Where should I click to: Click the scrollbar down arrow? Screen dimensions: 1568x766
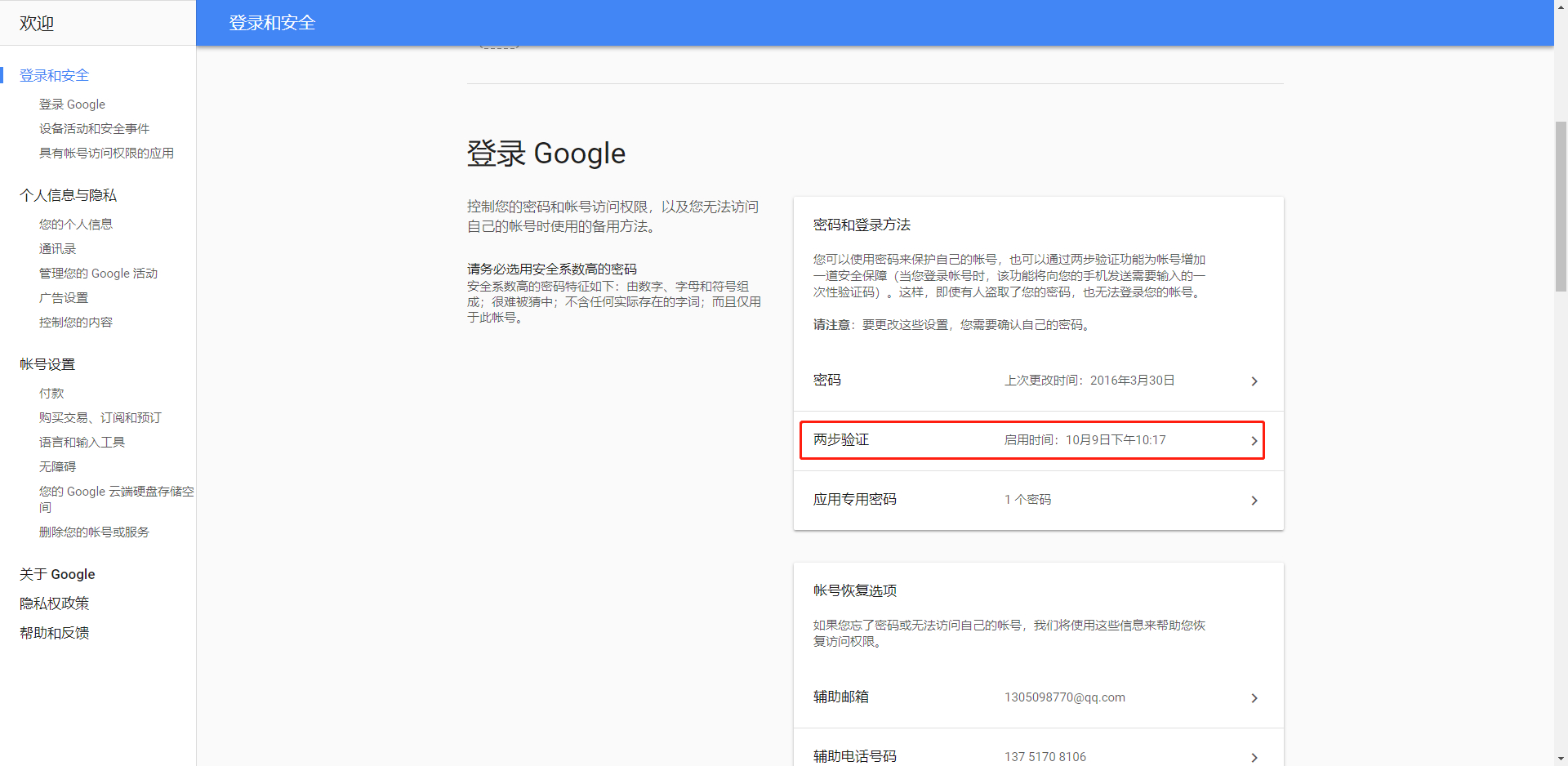pos(1561,759)
